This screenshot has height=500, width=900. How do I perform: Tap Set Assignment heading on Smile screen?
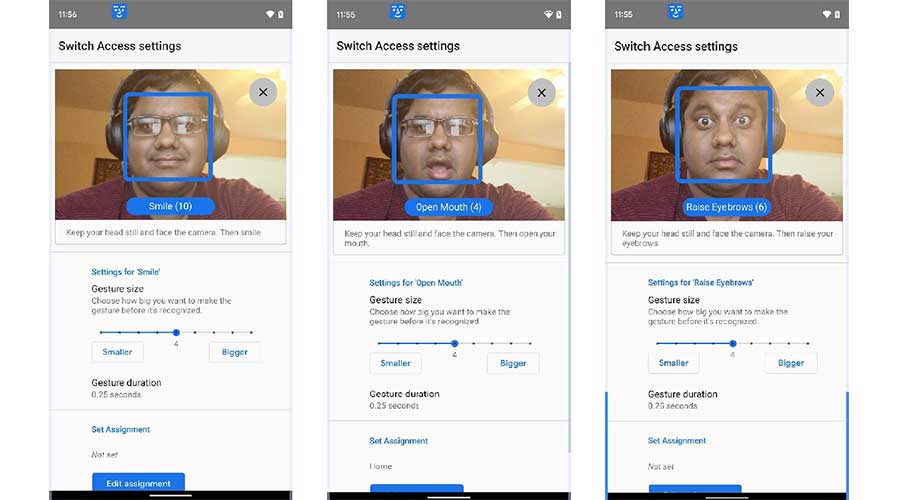(121, 429)
